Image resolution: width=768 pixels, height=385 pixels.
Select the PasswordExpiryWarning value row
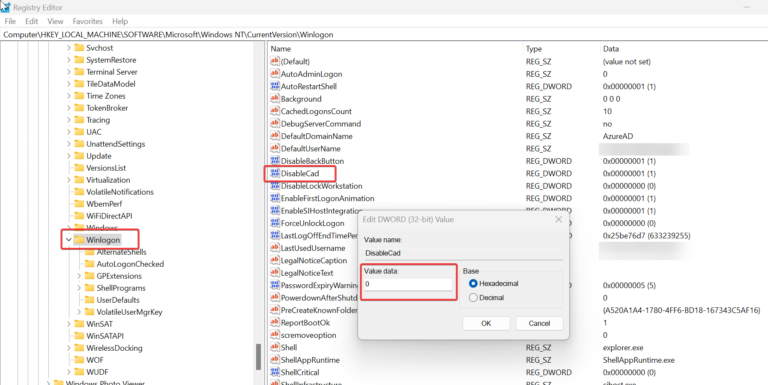(320, 285)
